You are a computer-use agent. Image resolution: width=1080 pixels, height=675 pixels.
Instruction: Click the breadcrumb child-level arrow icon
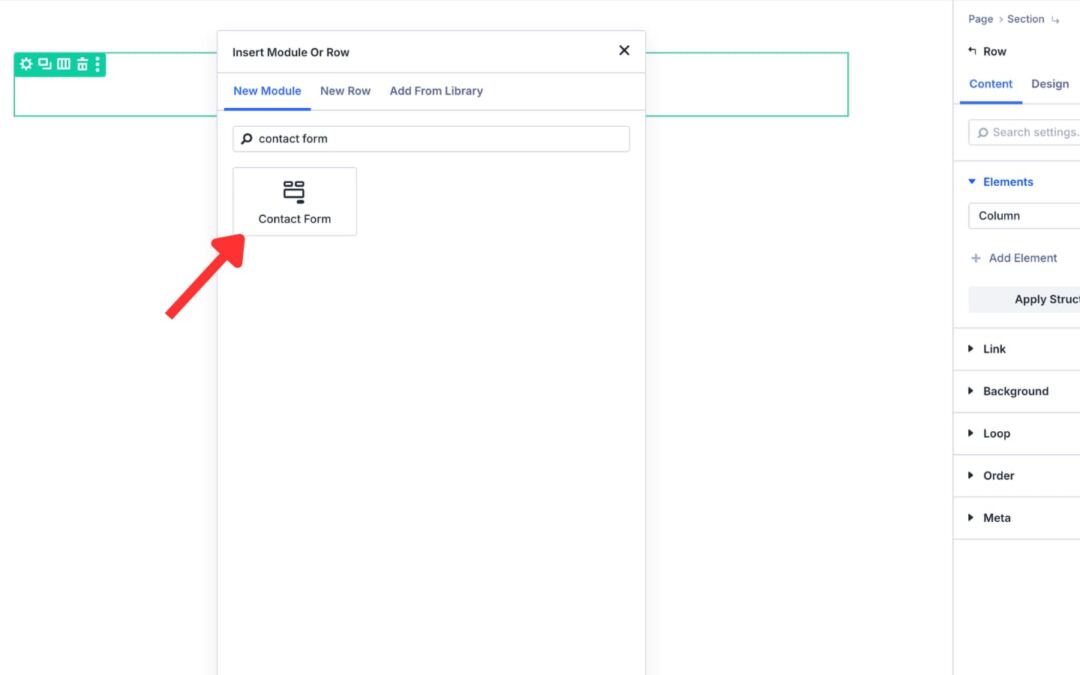click(1055, 20)
